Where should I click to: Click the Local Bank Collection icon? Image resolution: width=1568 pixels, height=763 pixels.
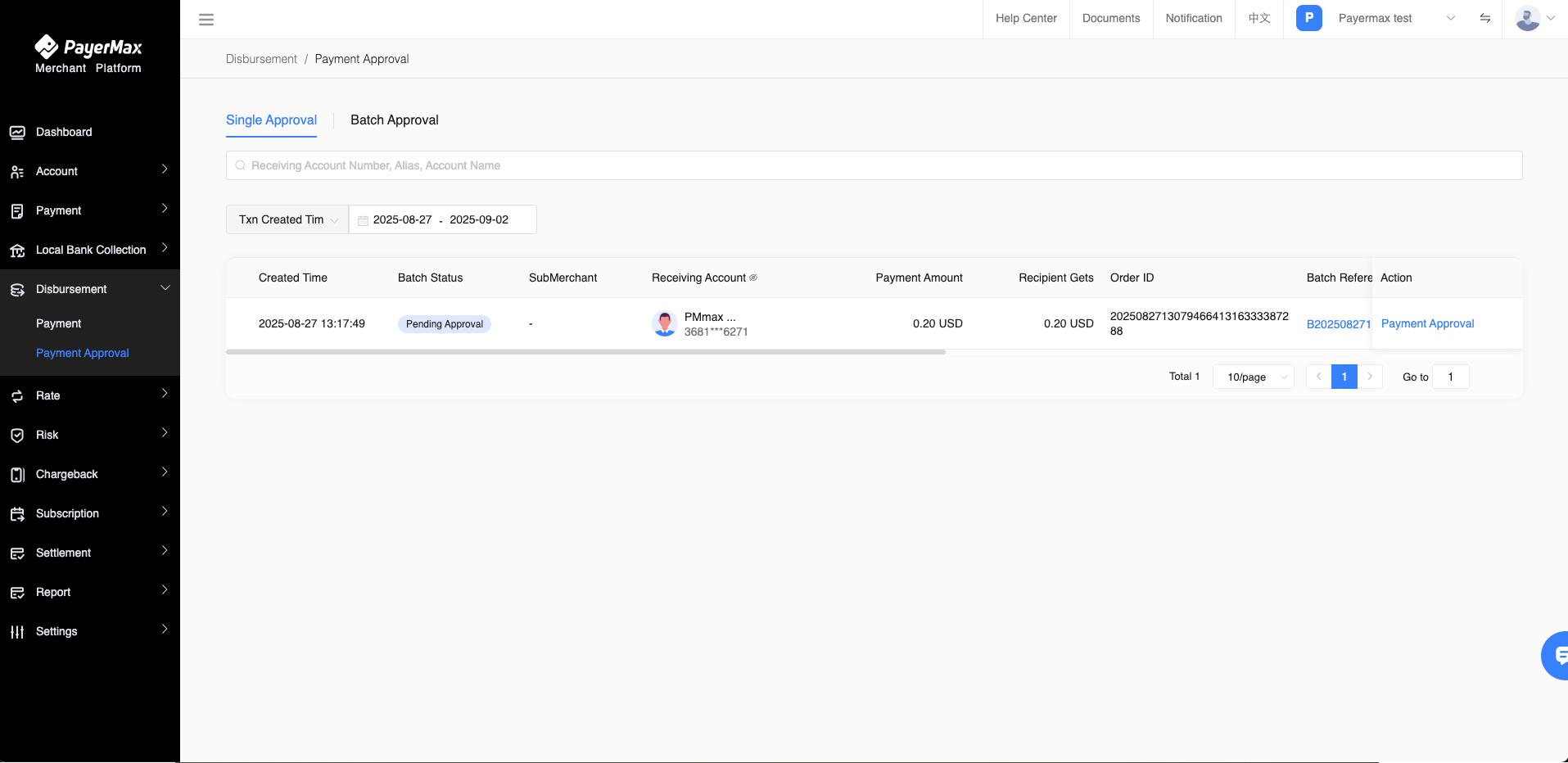(x=18, y=250)
